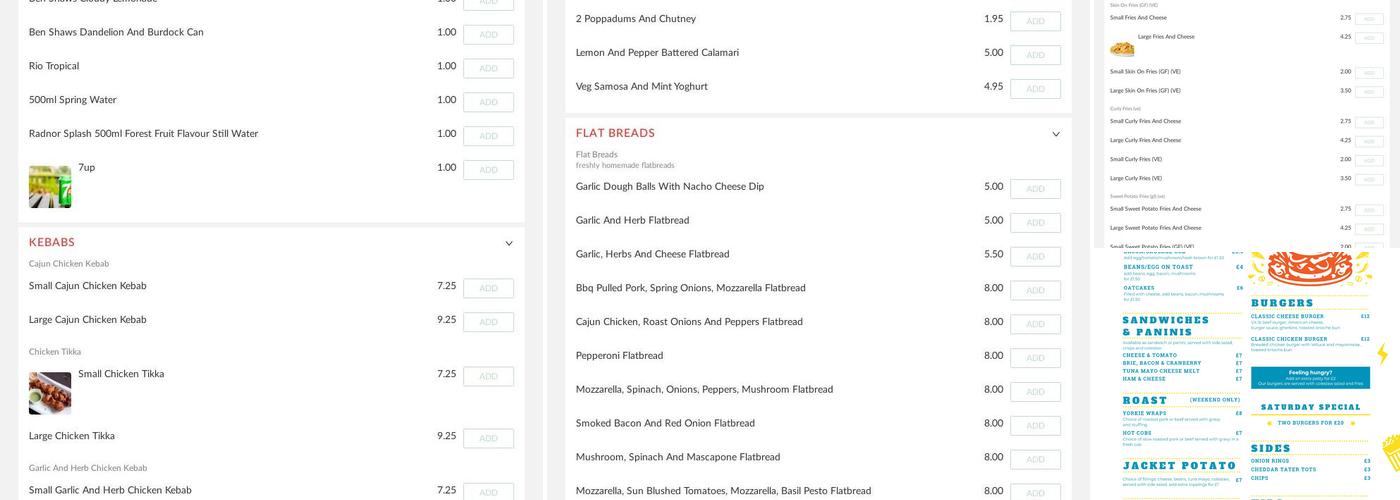
Task: Select the Flat Breads section heading
Action: (x=615, y=134)
